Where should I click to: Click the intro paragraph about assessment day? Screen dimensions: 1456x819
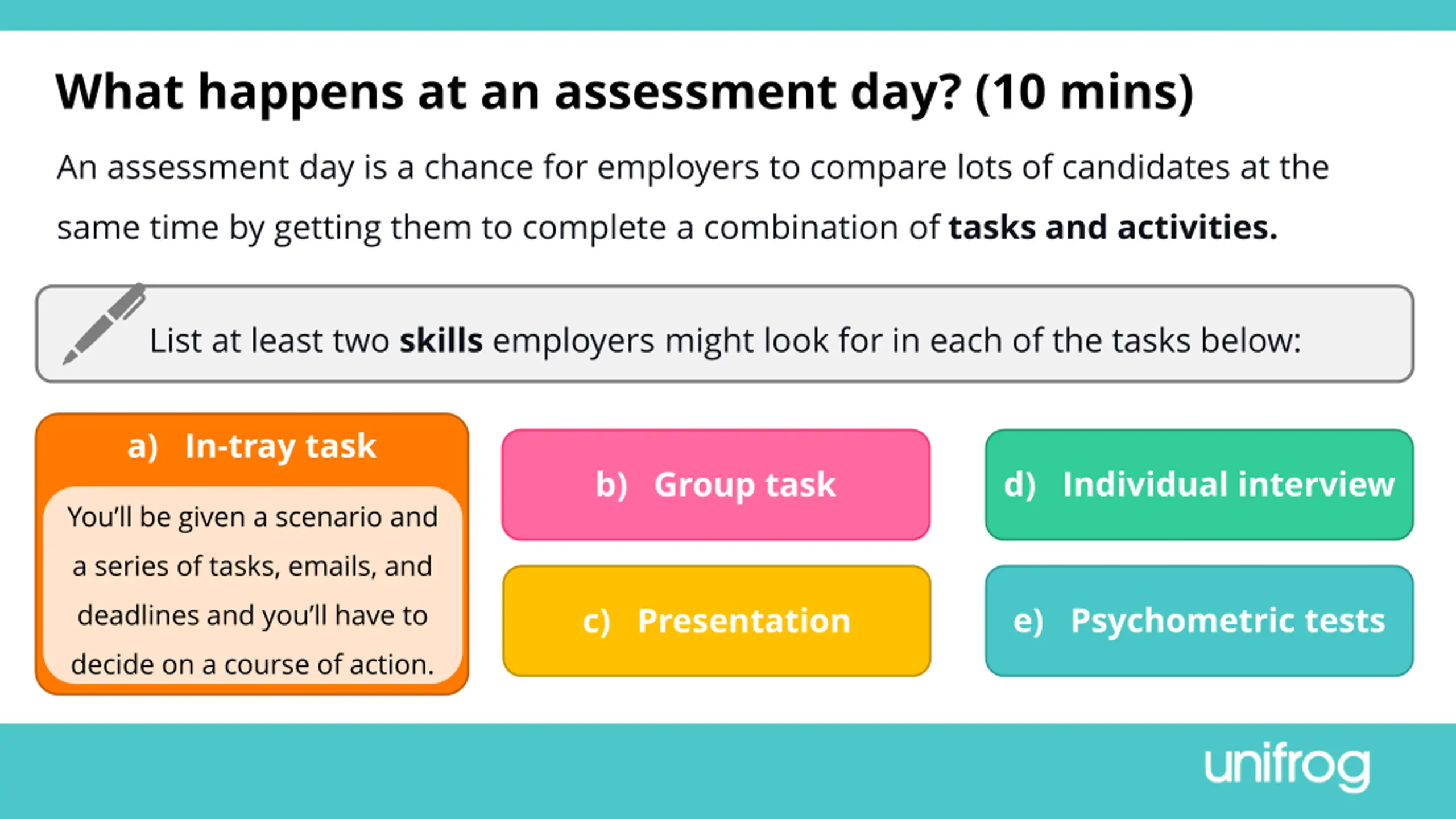pos(693,197)
